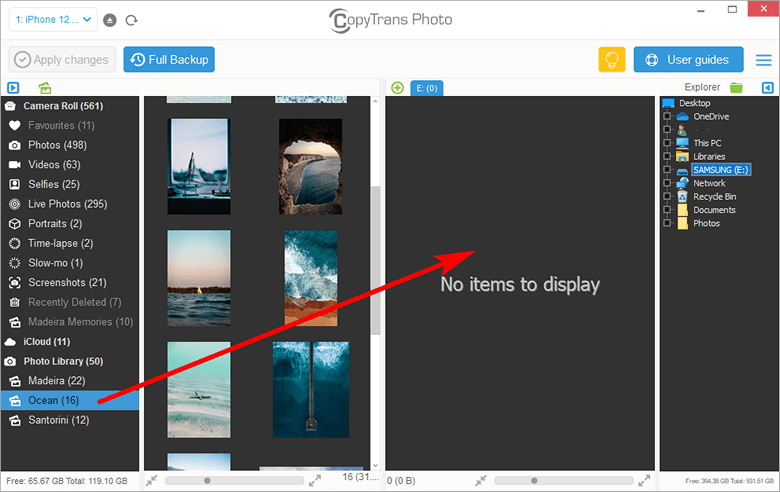Click scroll up arrow in photo list
This screenshot has width=780, height=492.
coord(376,101)
